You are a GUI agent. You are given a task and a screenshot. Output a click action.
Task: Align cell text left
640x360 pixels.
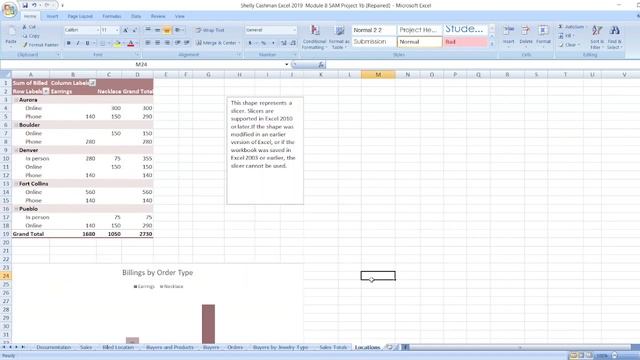(x=148, y=42)
